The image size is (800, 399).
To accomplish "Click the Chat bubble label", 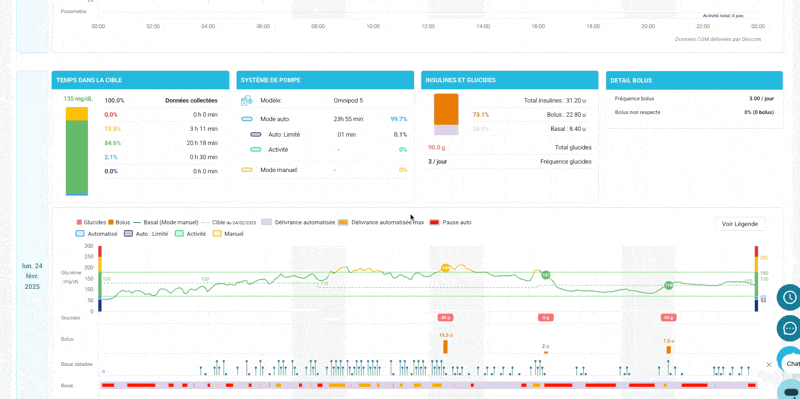I will (793, 364).
